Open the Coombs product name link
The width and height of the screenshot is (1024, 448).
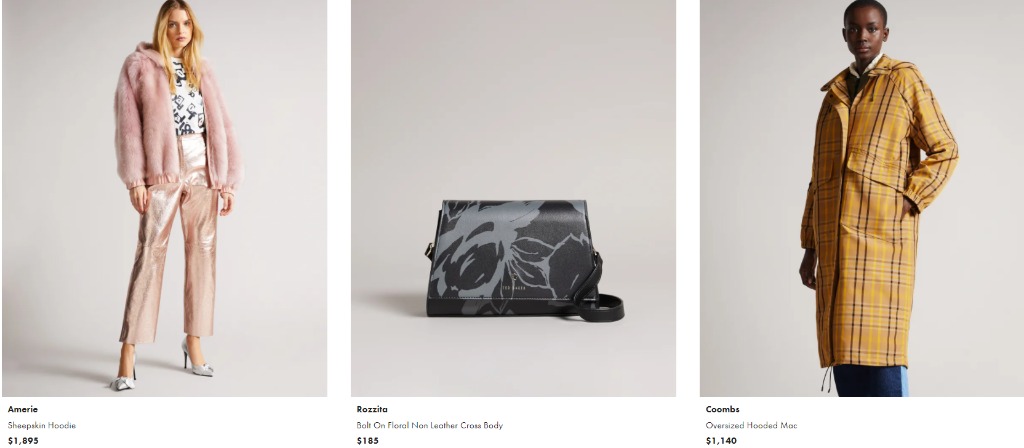[x=722, y=409]
